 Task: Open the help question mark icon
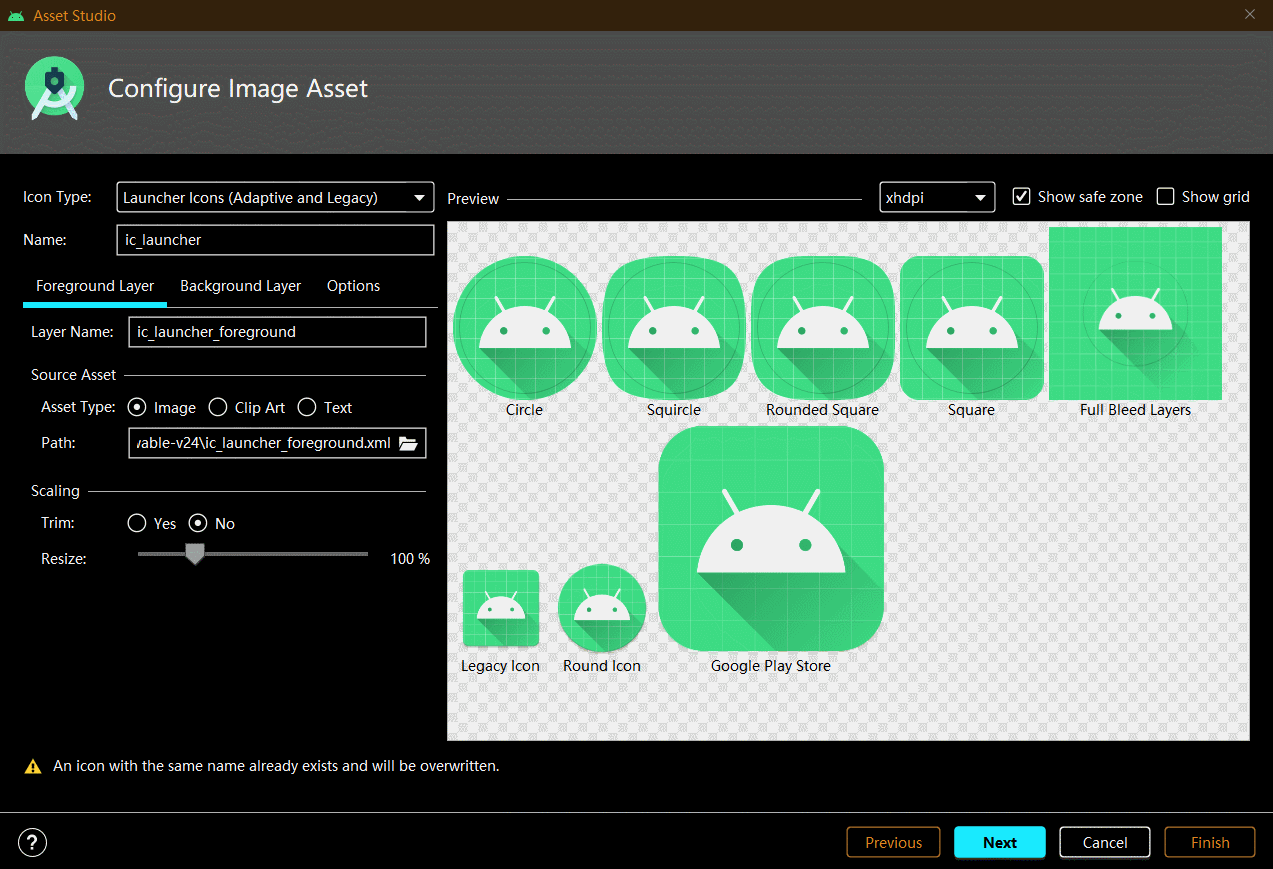tap(33, 842)
